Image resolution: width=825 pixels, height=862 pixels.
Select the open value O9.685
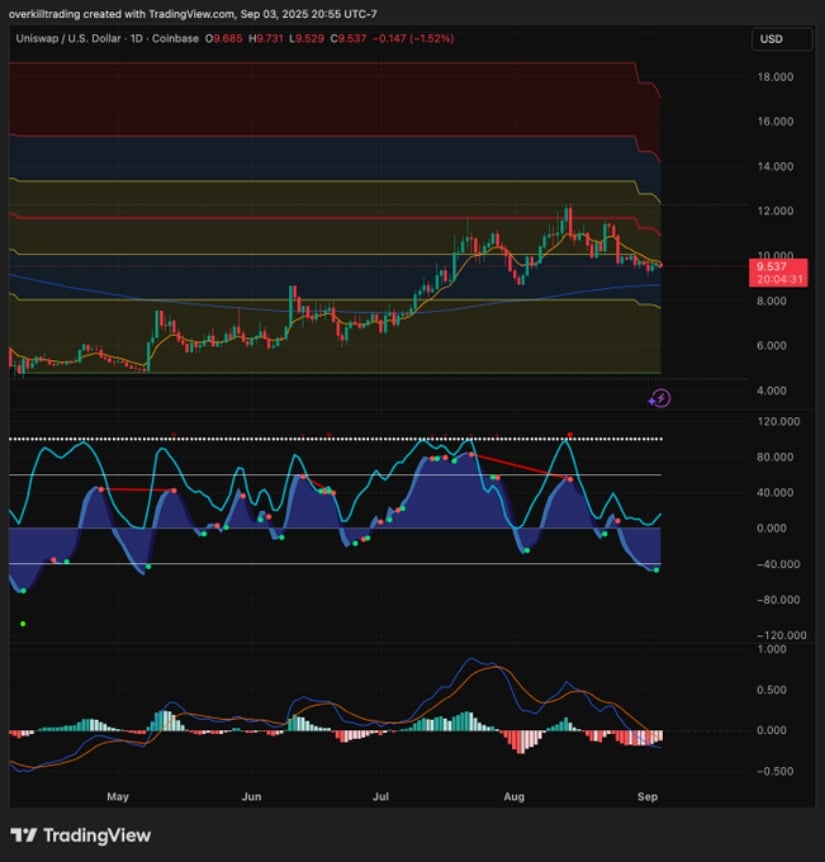click(224, 38)
